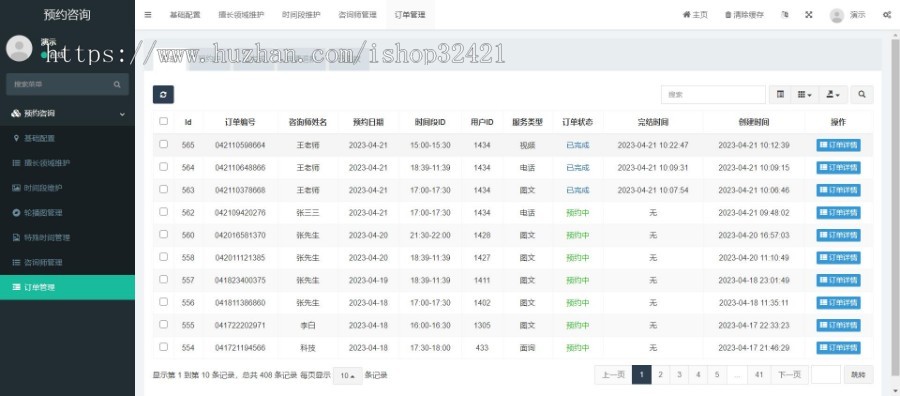
Task: Open 订单详情 for order 041722202971
Action: pos(838,325)
